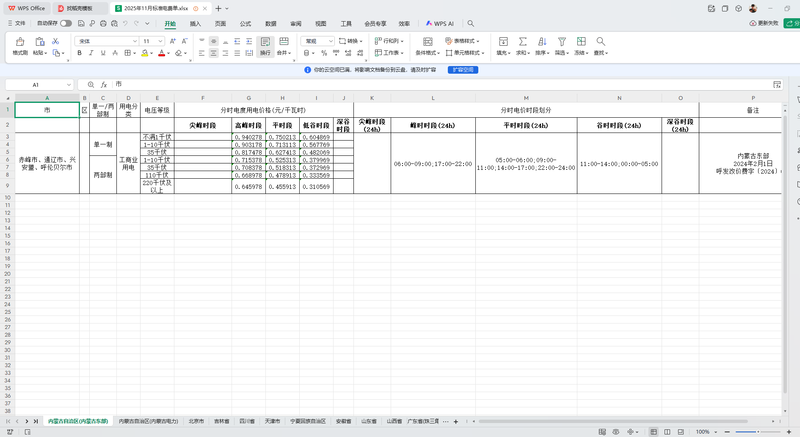Click the Sum (求和) sigma icon
The image size is (800, 437).
point(521,42)
